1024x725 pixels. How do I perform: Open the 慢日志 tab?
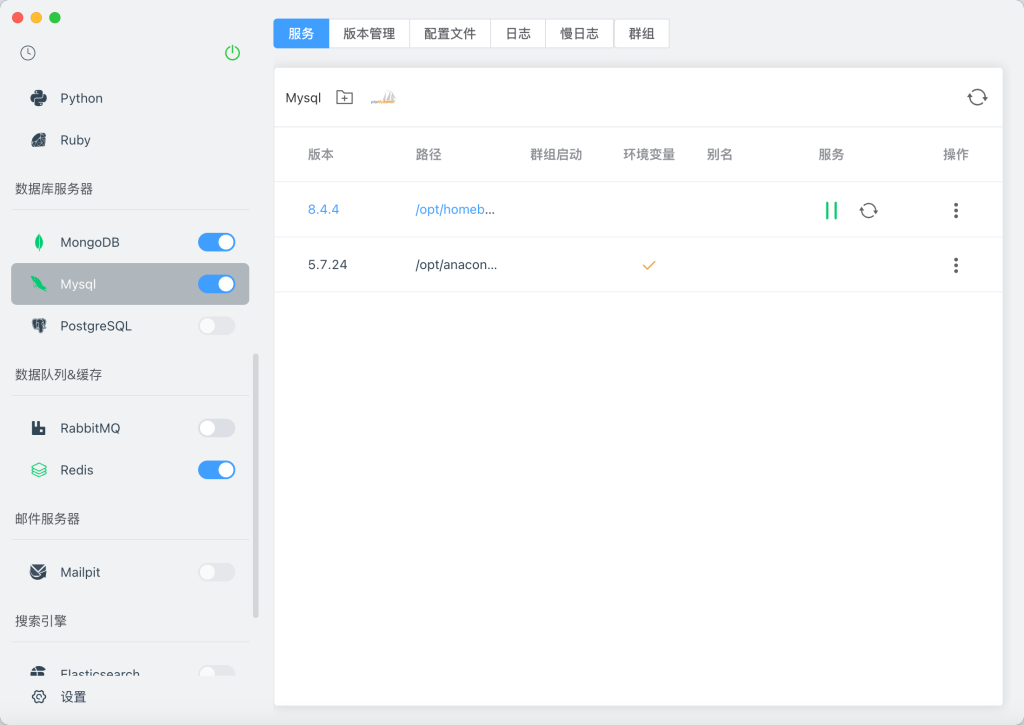coord(579,33)
